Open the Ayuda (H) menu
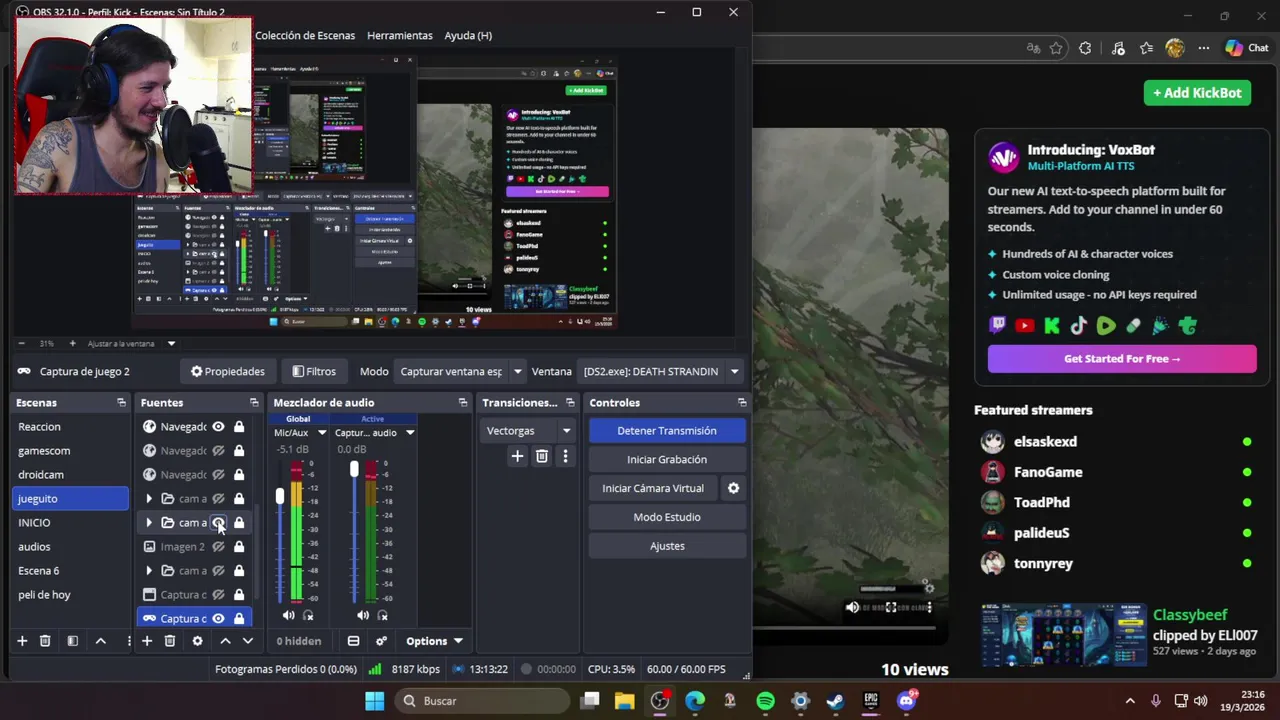Screen dimensions: 1280x720 [x=468, y=35]
